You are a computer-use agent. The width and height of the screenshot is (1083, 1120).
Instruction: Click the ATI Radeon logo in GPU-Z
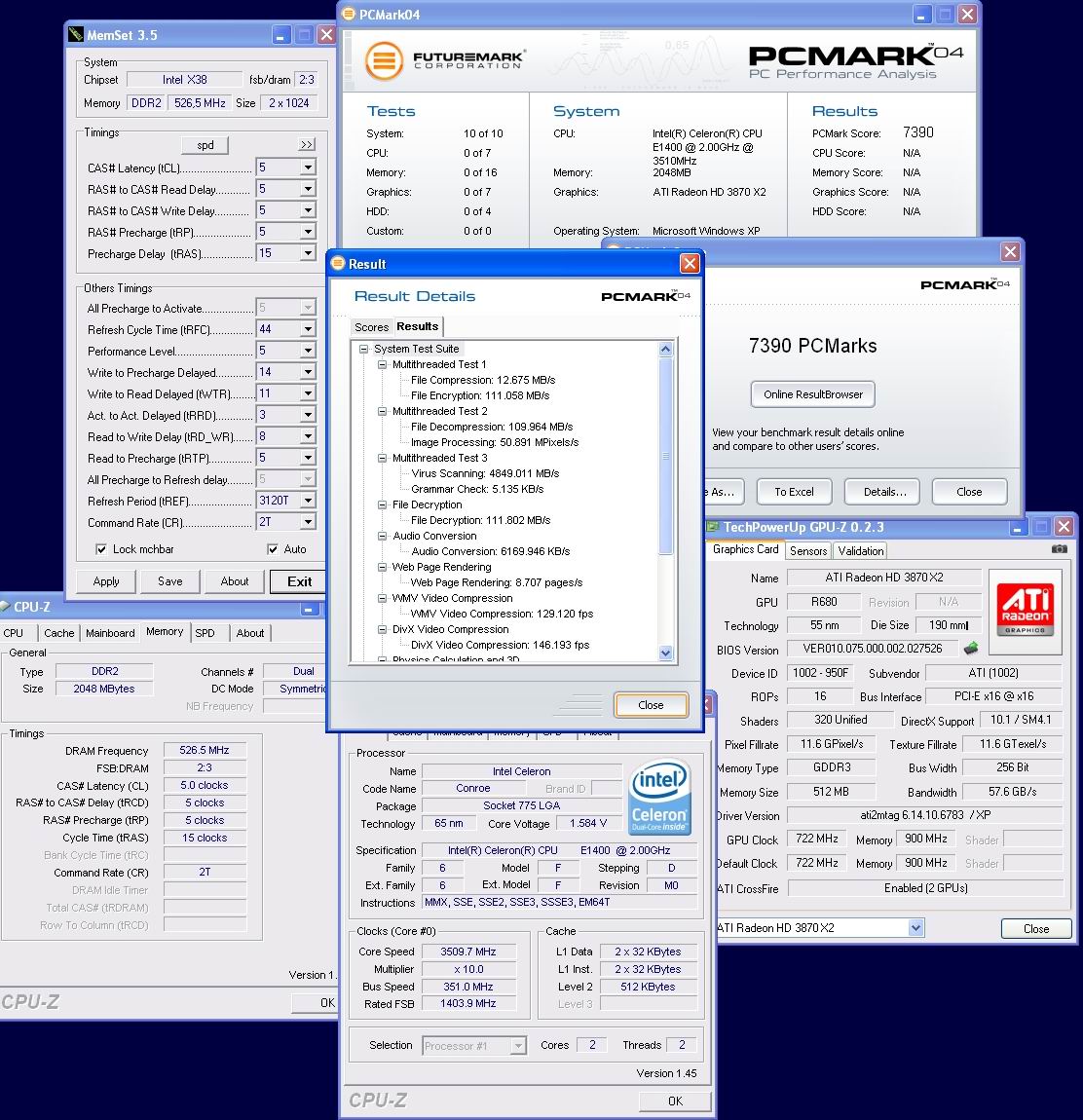(x=1026, y=609)
